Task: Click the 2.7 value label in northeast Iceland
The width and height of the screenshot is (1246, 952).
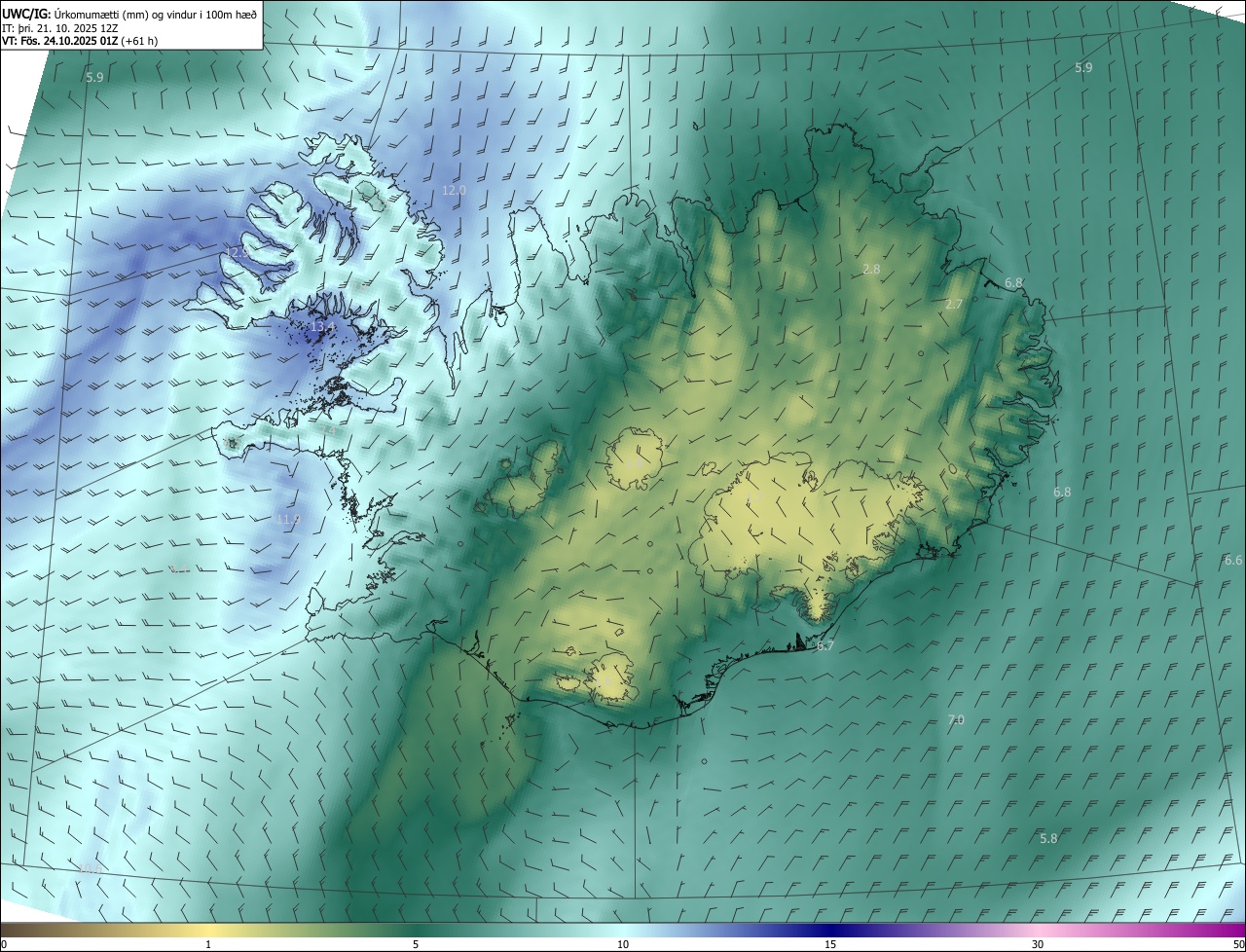Action: click(954, 304)
